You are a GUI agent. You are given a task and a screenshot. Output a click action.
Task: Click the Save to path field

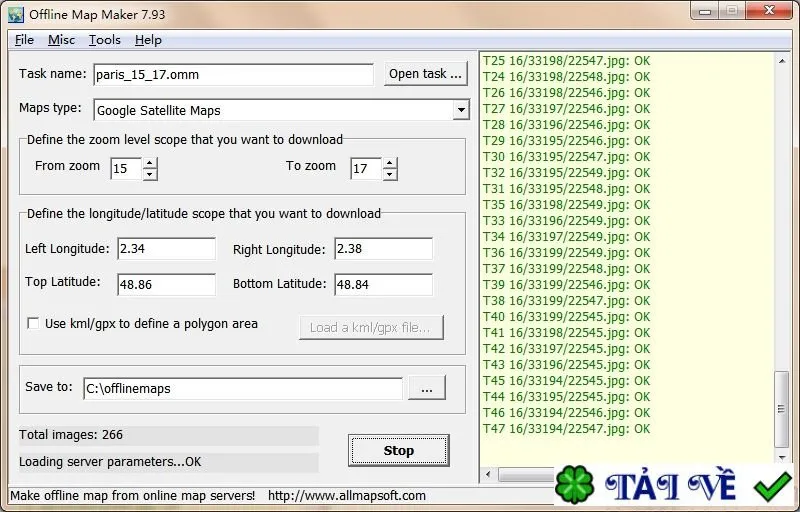pos(243,389)
